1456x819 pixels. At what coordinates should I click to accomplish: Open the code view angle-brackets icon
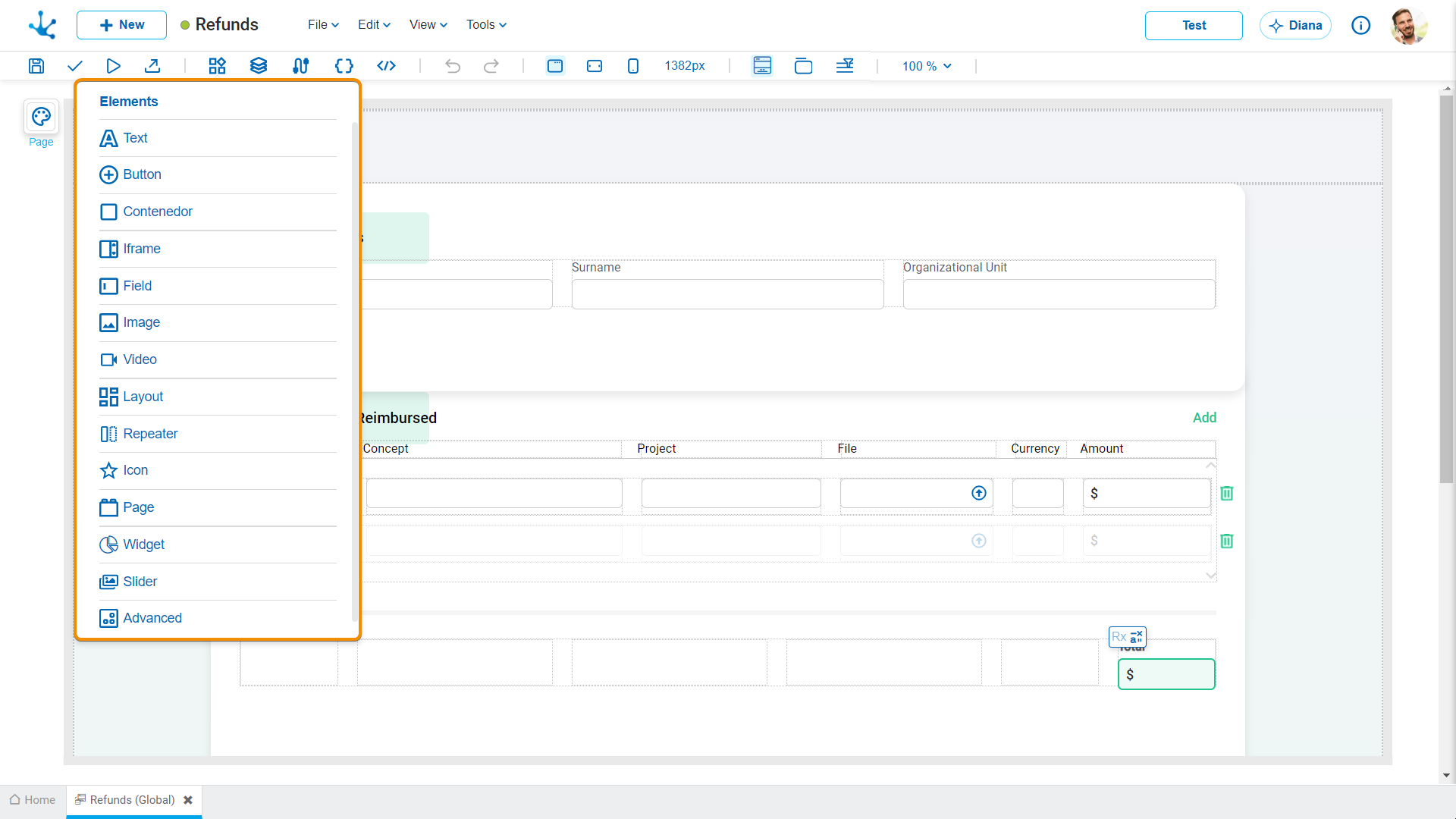(x=386, y=66)
